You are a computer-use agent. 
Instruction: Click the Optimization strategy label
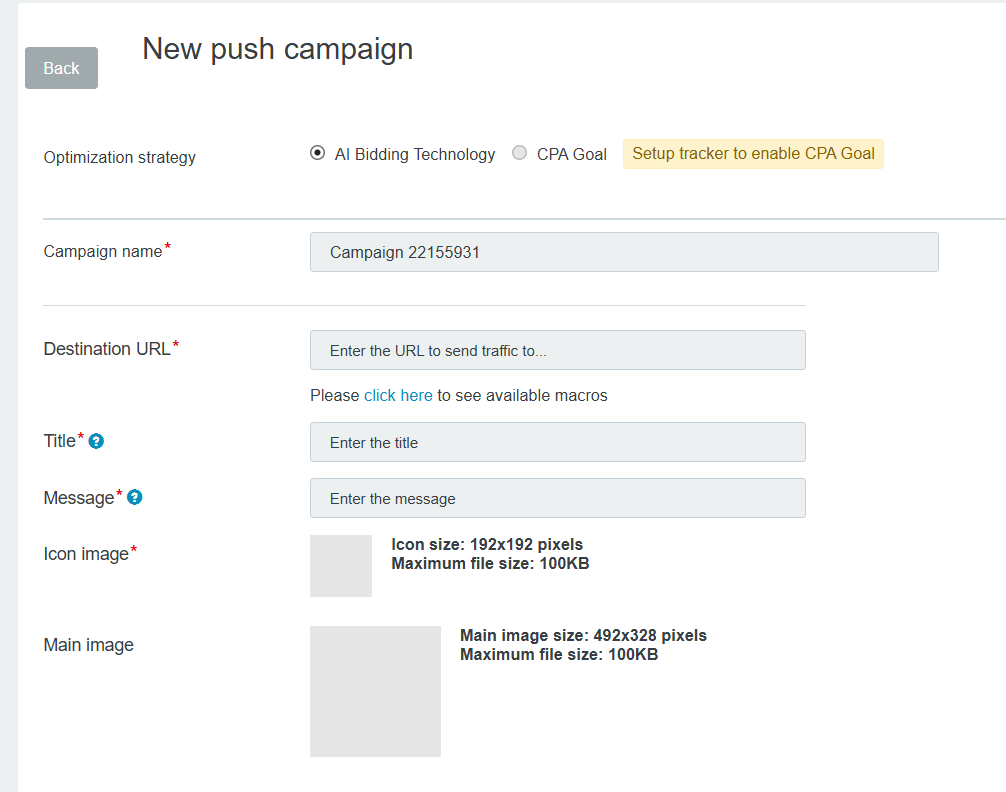coord(120,157)
